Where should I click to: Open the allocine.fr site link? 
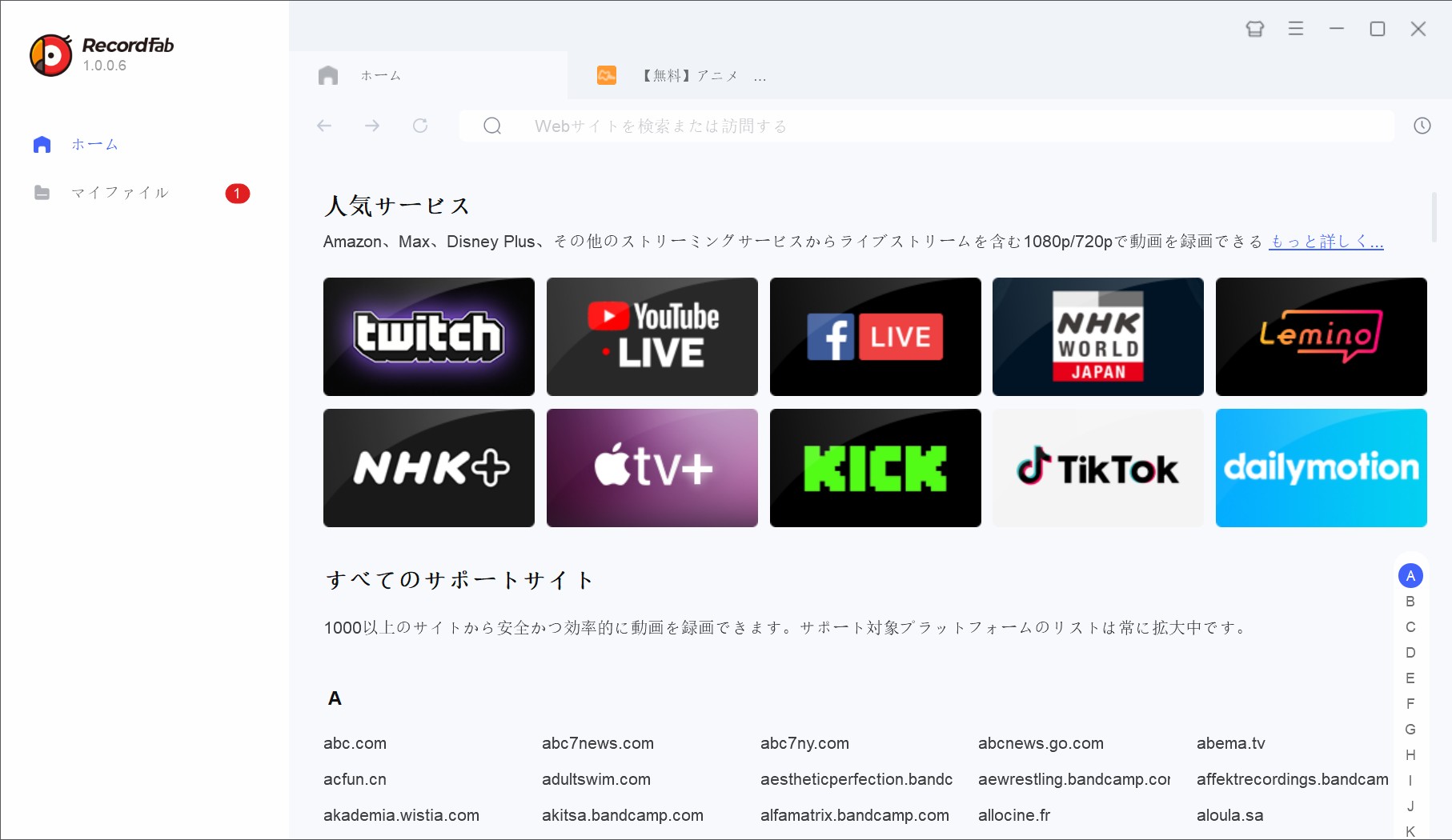1014,815
